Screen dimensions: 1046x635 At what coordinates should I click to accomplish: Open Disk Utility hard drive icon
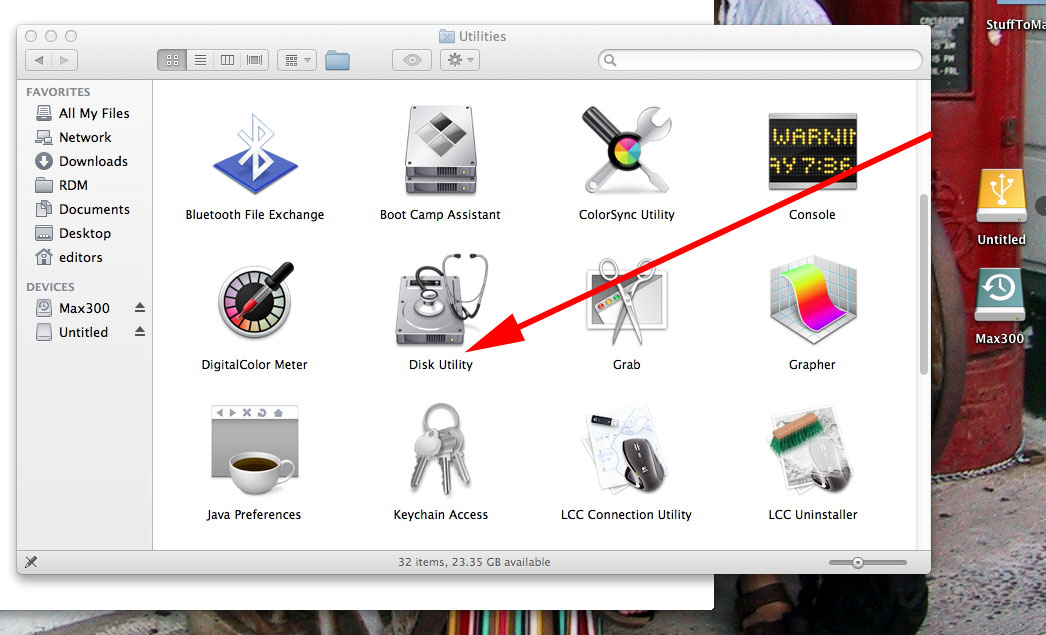pyautogui.click(x=441, y=300)
